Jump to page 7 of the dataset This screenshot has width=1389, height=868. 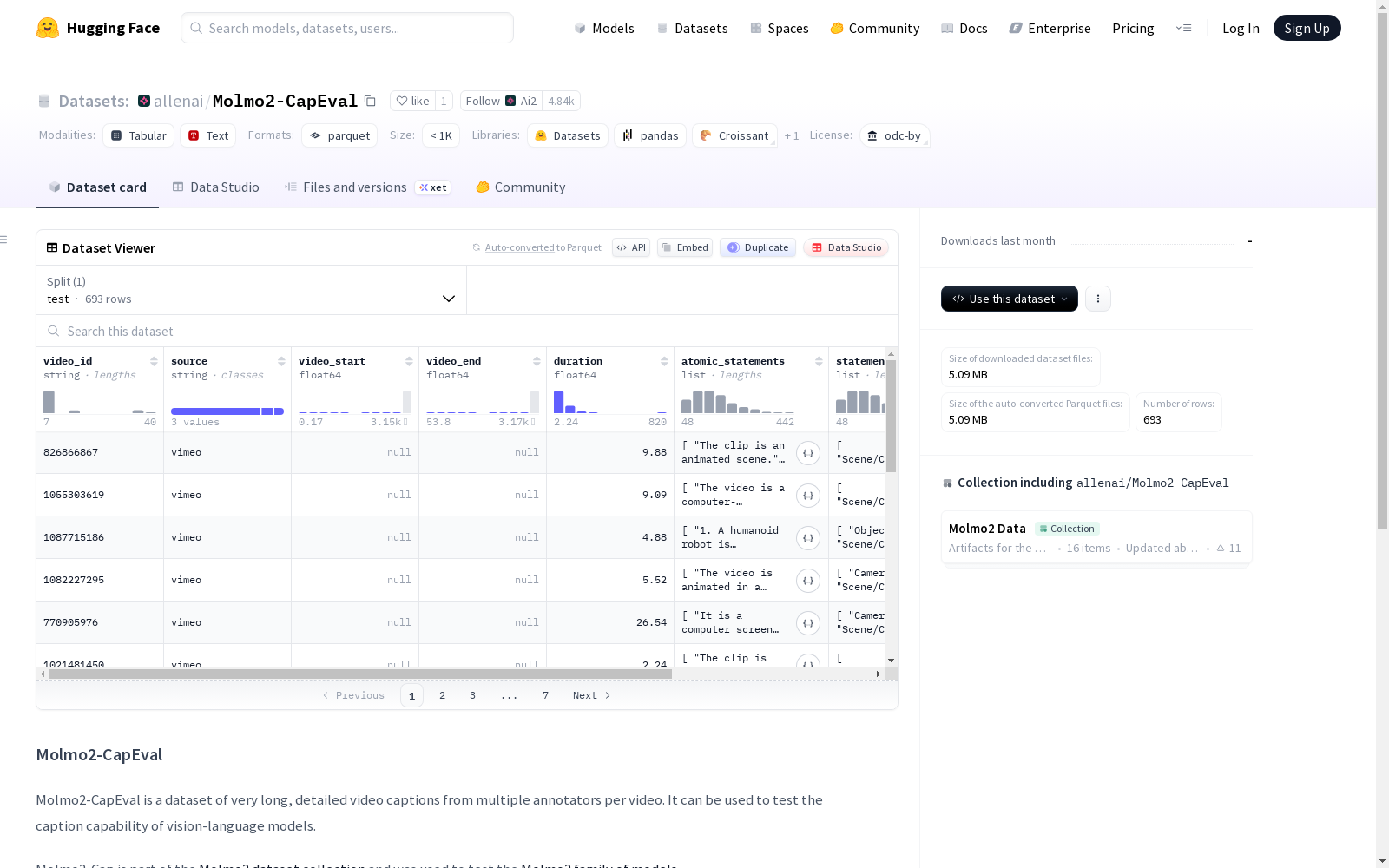click(546, 695)
